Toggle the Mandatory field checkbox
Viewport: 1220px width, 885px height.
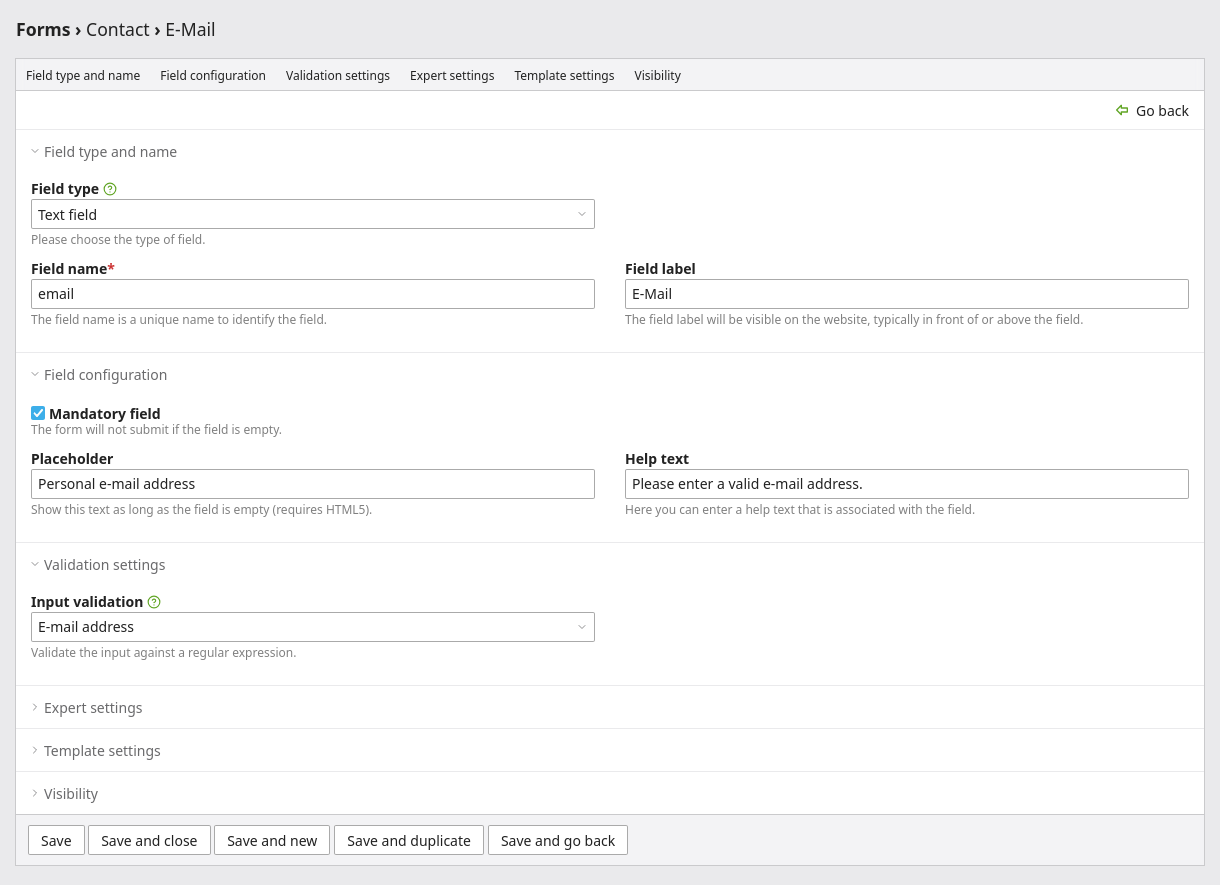38,413
